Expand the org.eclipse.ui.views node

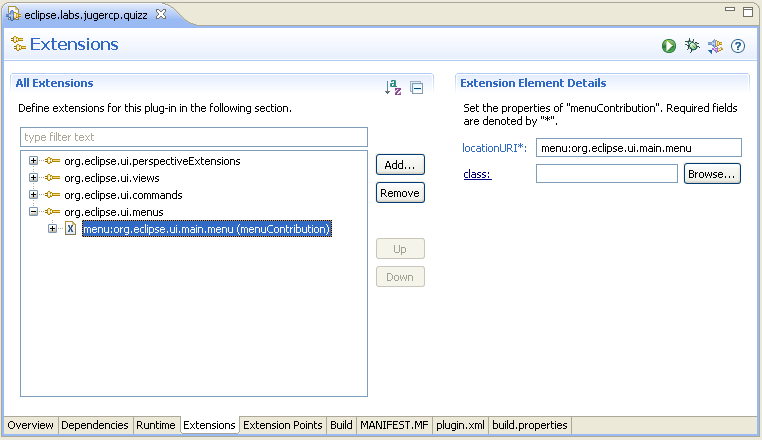pos(33,178)
